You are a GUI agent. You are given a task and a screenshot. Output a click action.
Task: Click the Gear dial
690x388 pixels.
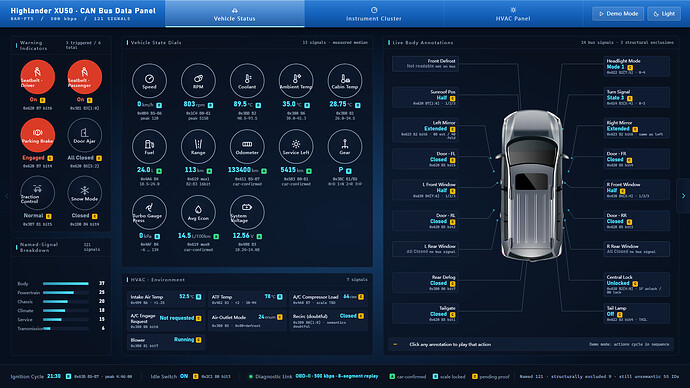(x=345, y=146)
